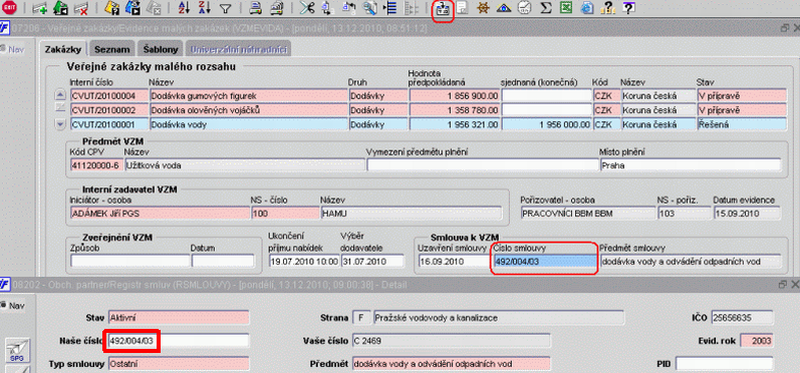The image size is (800, 373).
Task: Sort descending with the Z-A icon
Action: (205, 8)
